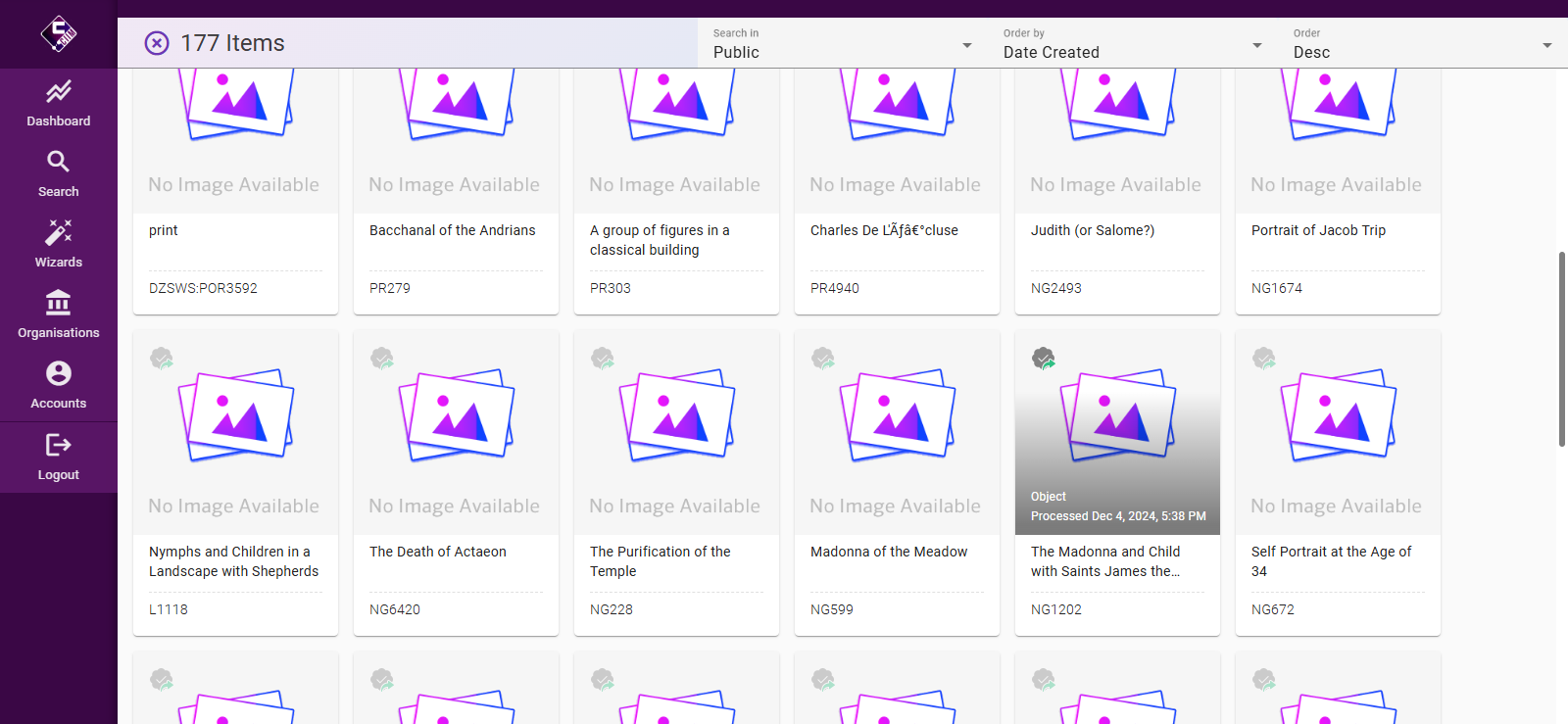Select the NG672 identifier
This screenshot has height=724, width=1568.
1273,609
